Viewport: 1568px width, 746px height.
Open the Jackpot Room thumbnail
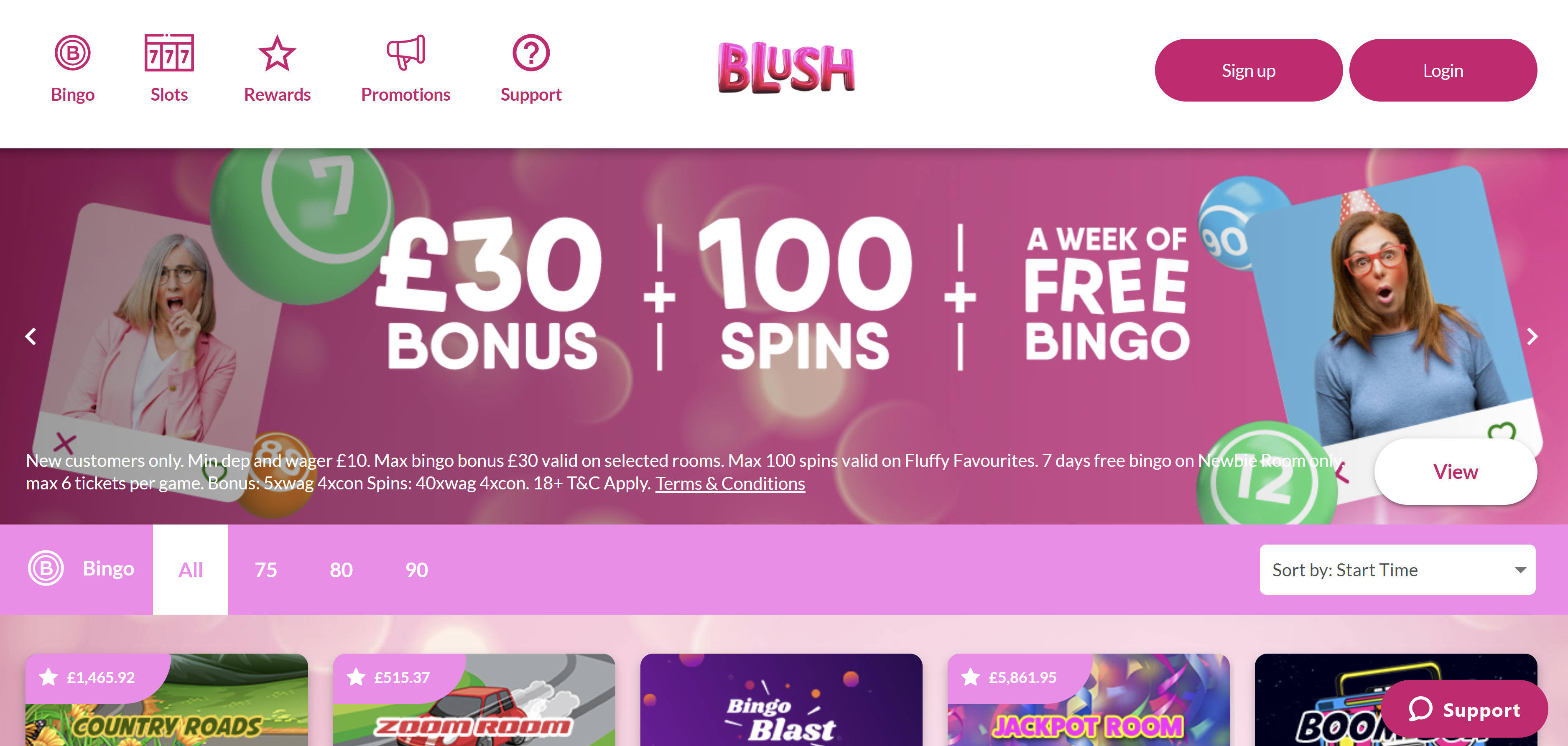coord(1089,700)
